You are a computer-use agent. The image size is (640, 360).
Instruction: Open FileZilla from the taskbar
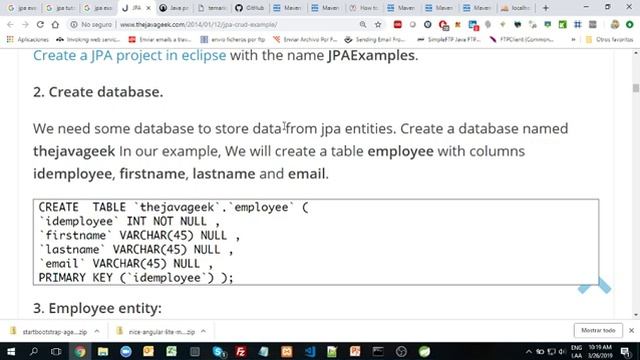pos(241,351)
